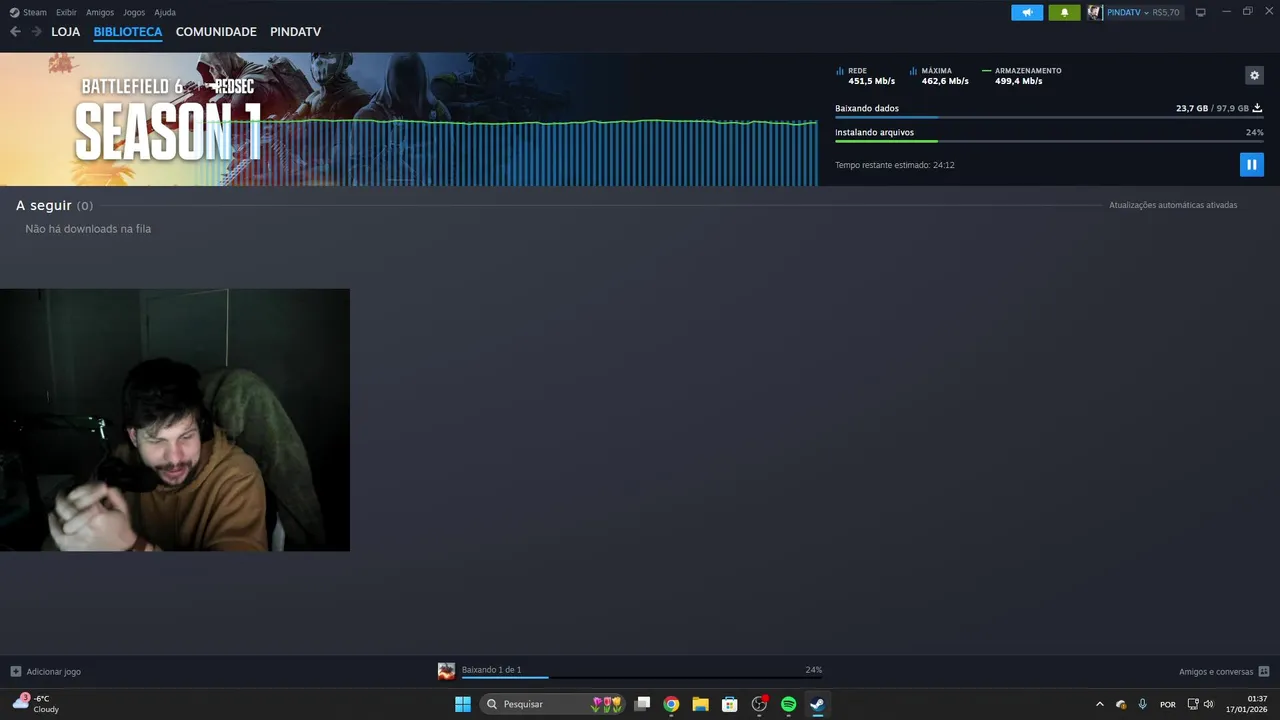Click the Instalando arquivos progress bar
The width and height of the screenshot is (1280, 720).
[x=1049, y=142]
